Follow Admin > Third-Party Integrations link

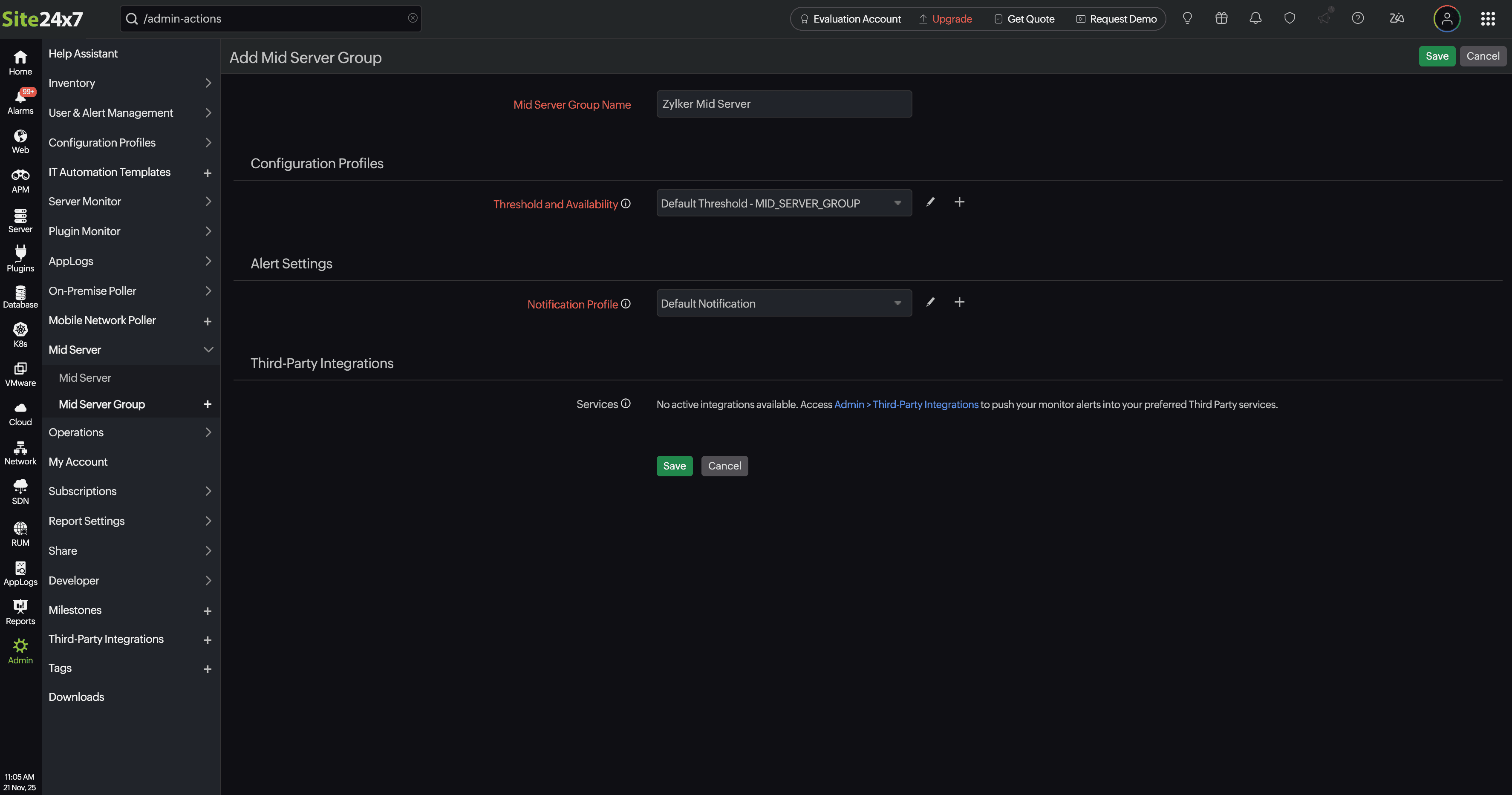click(906, 404)
